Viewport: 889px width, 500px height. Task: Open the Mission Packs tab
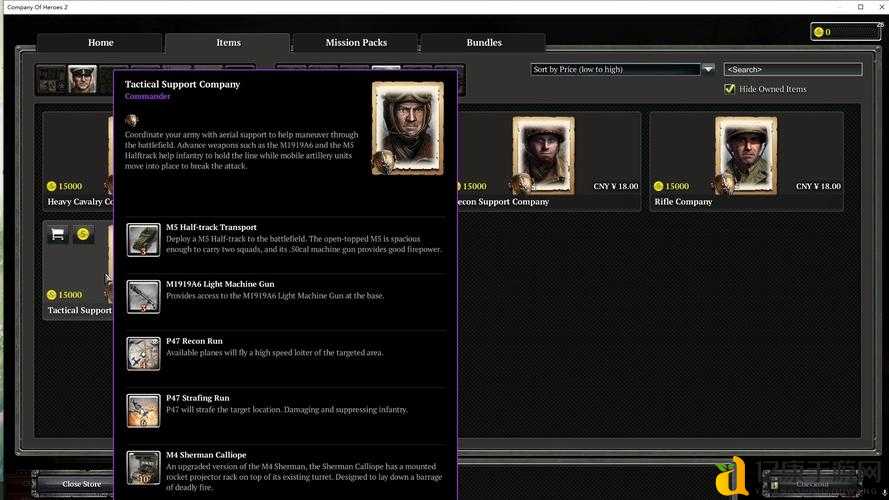pyautogui.click(x=356, y=43)
